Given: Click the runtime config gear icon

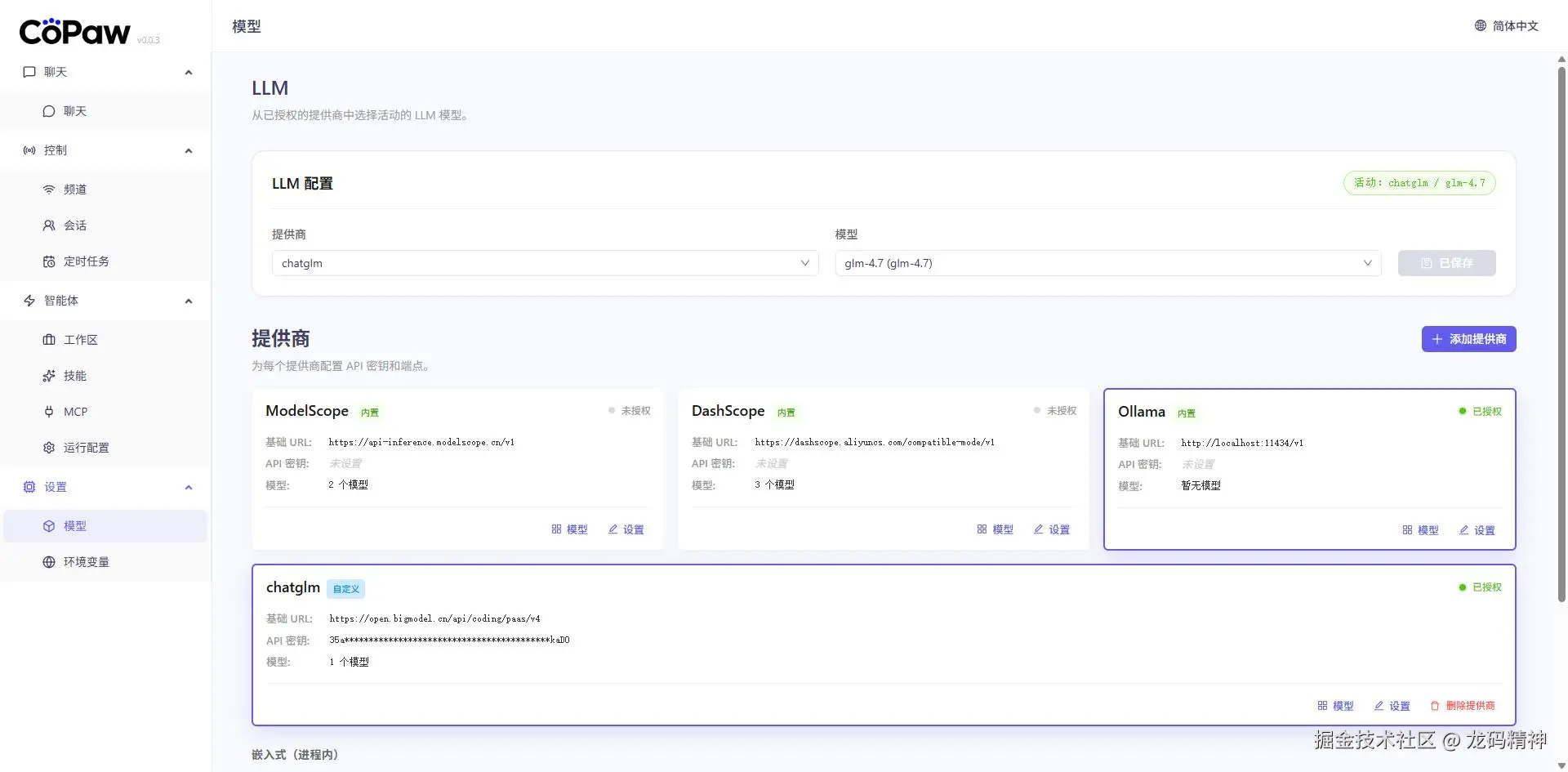Looking at the screenshot, I should [x=49, y=448].
